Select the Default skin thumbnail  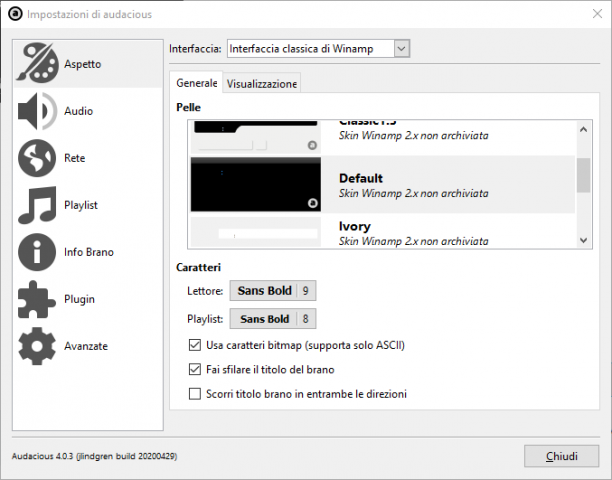(x=256, y=184)
